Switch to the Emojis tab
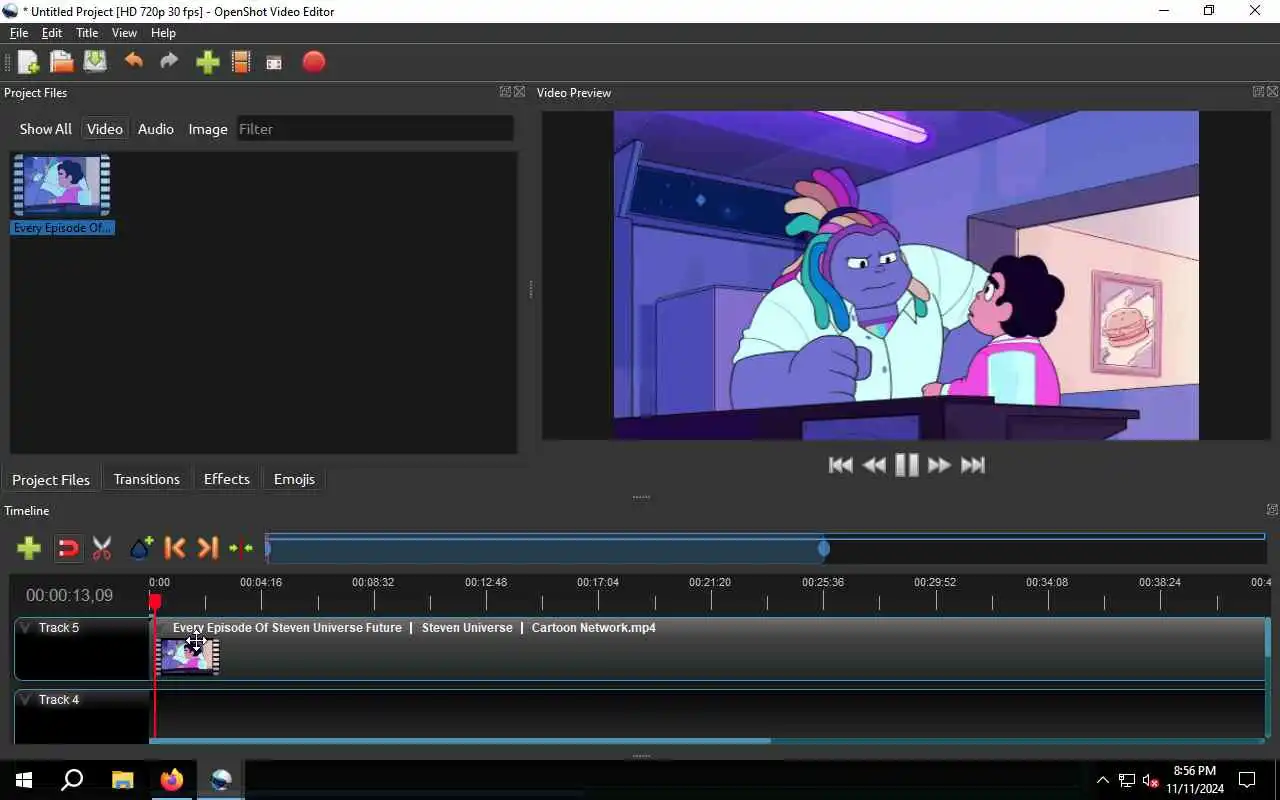This screenshot has width=1280, height=800. click(x=294, y=479)
